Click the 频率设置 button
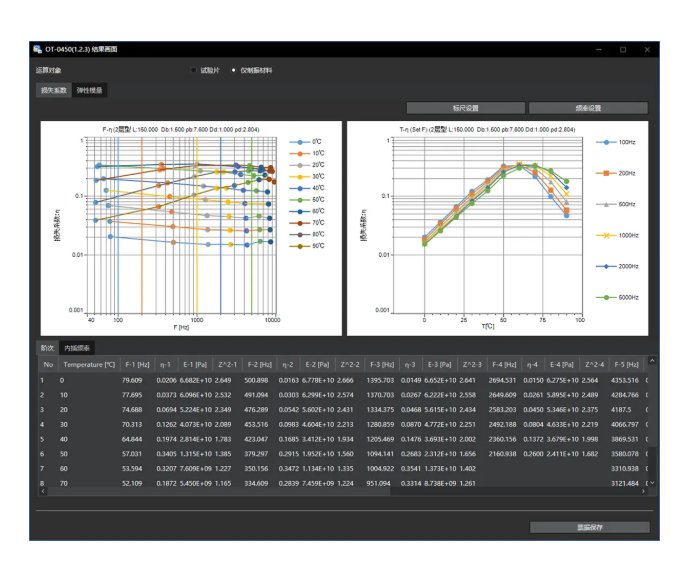The width and height of the screenshot is (680, 569). pyautogui.click(x=588, y=108)
